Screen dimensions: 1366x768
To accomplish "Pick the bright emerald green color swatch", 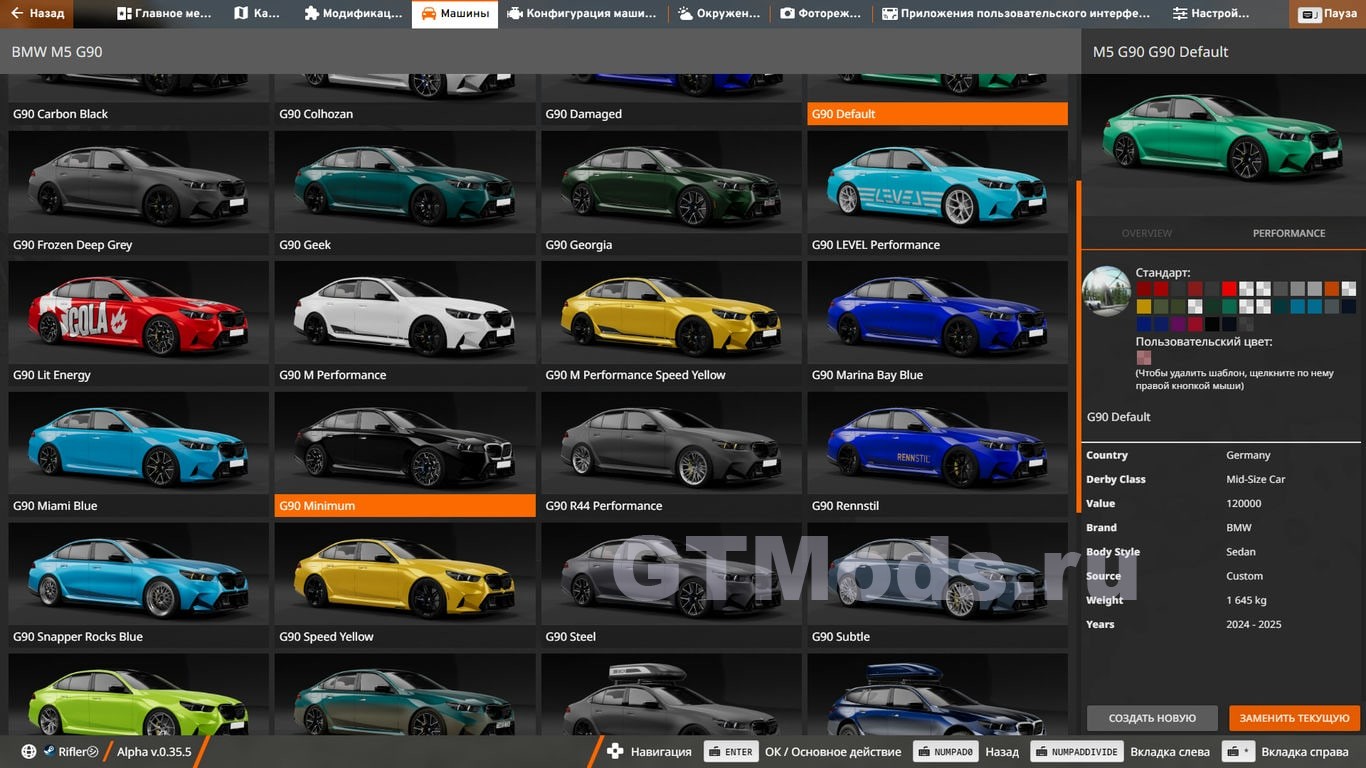I will pyautogui.click(x=1229, y=307).
